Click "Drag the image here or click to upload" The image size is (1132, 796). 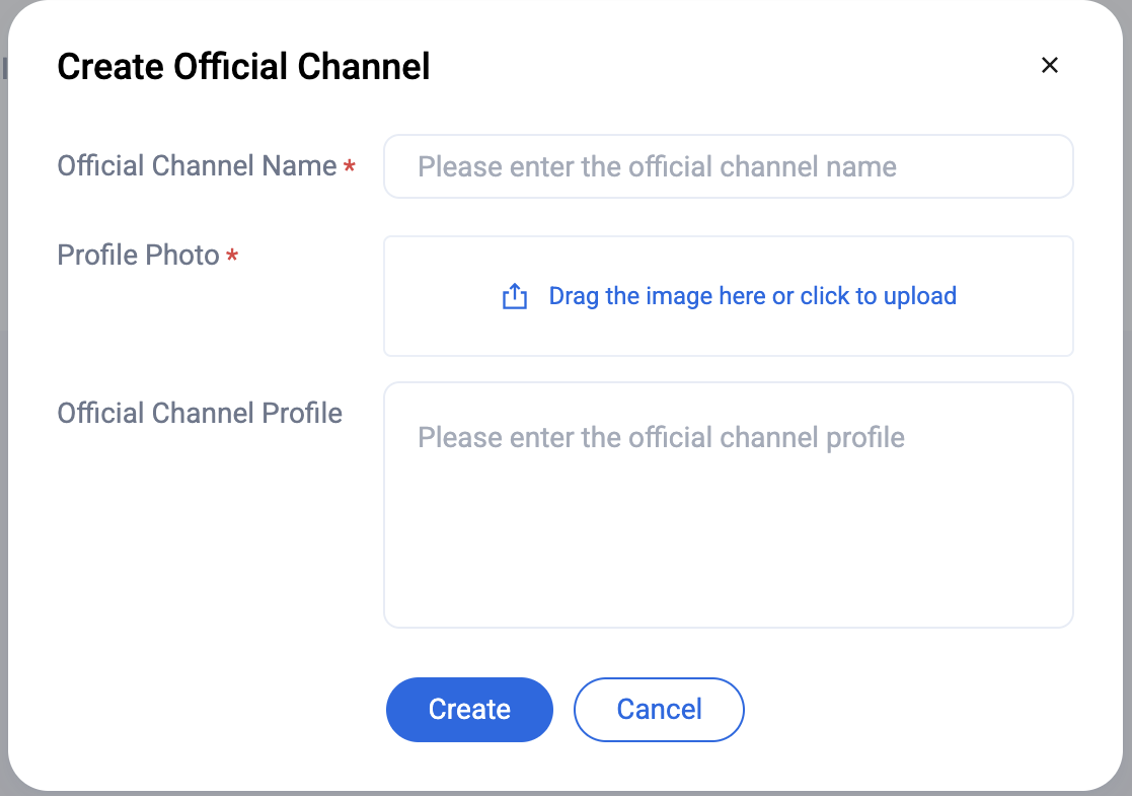pos(752,296)
